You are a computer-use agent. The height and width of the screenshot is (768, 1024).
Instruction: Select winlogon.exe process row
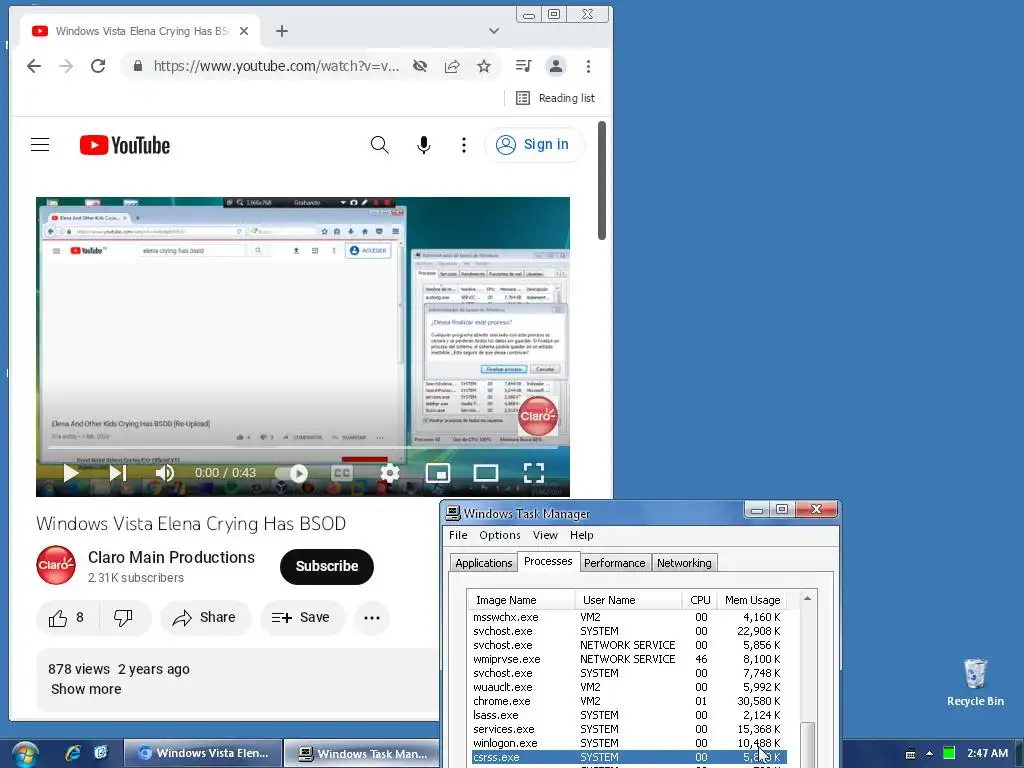(629, 743)
